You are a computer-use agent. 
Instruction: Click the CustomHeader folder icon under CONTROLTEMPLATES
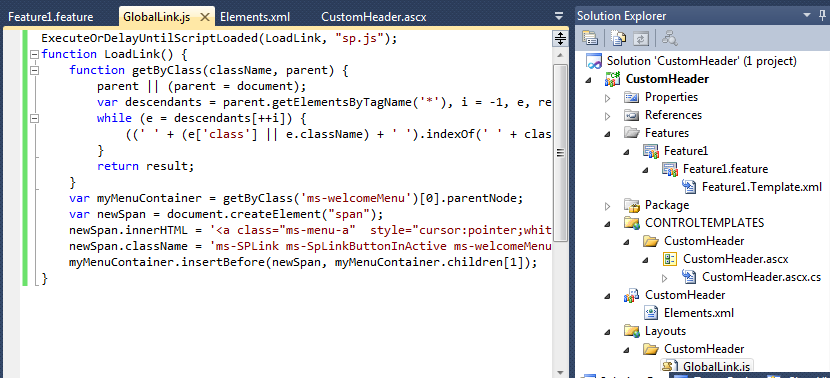coord(651,241)
